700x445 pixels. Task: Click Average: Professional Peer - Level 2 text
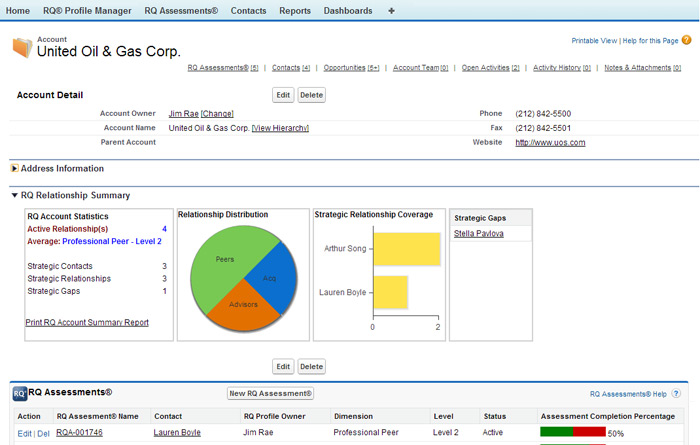pos(94,241)
